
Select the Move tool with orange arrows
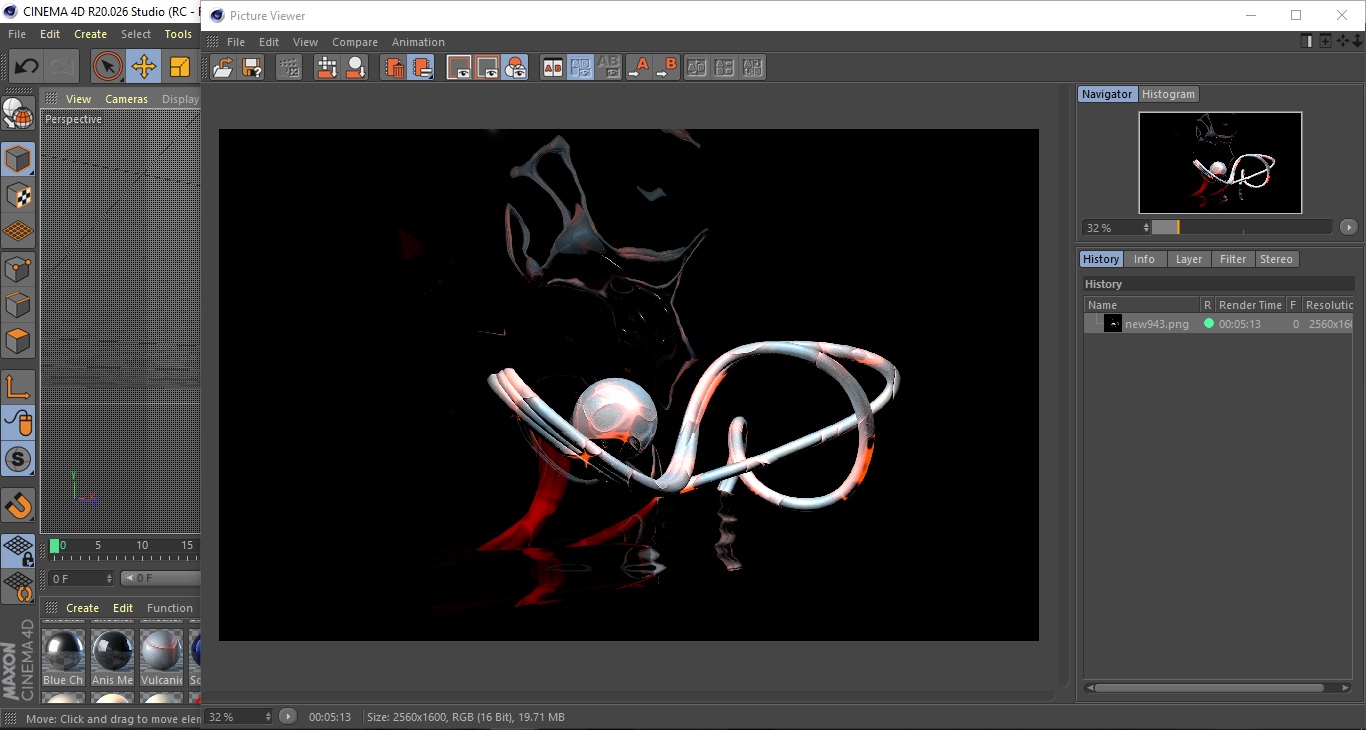pos(144,67)
